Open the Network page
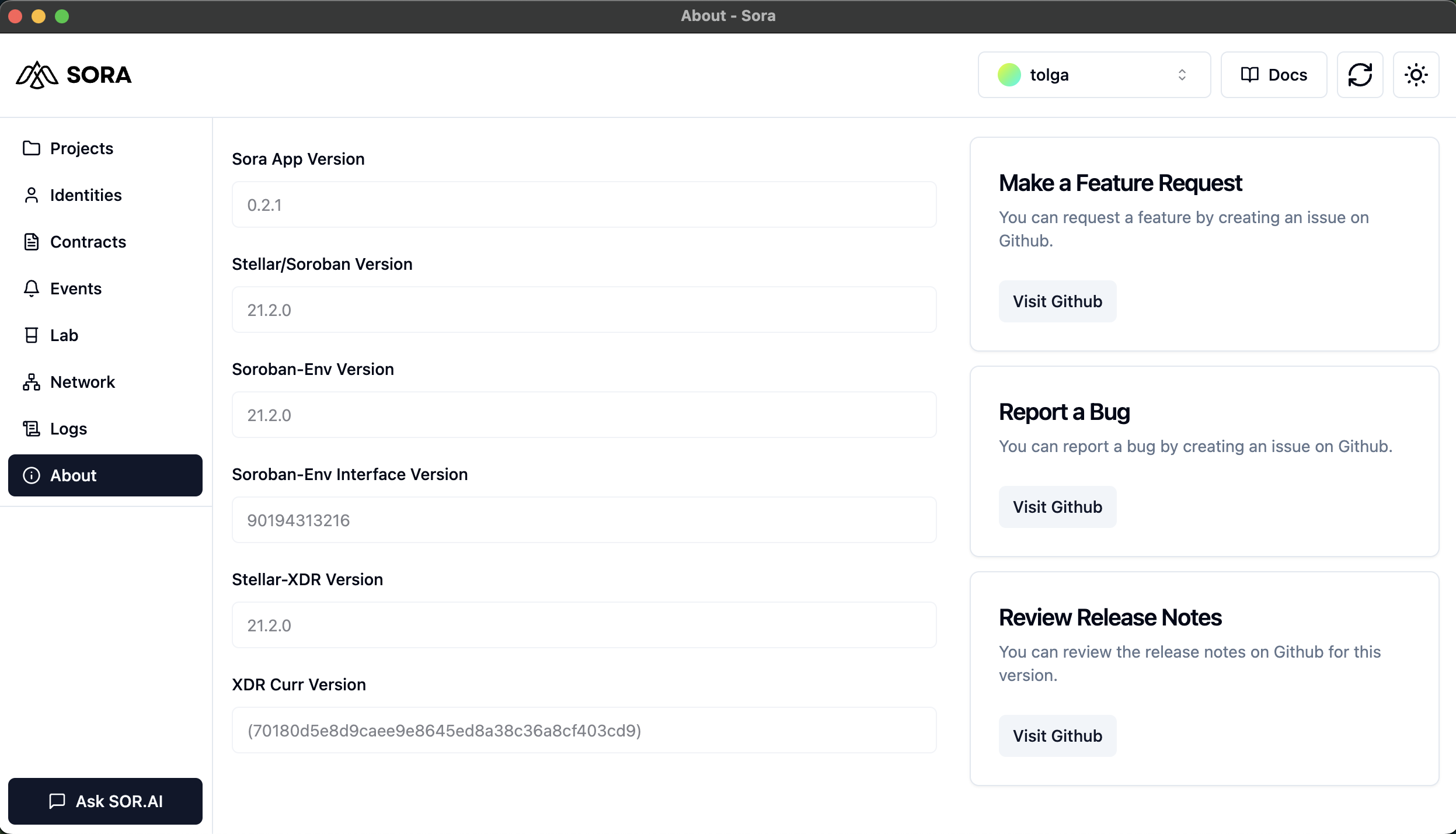 pos(105,382)
